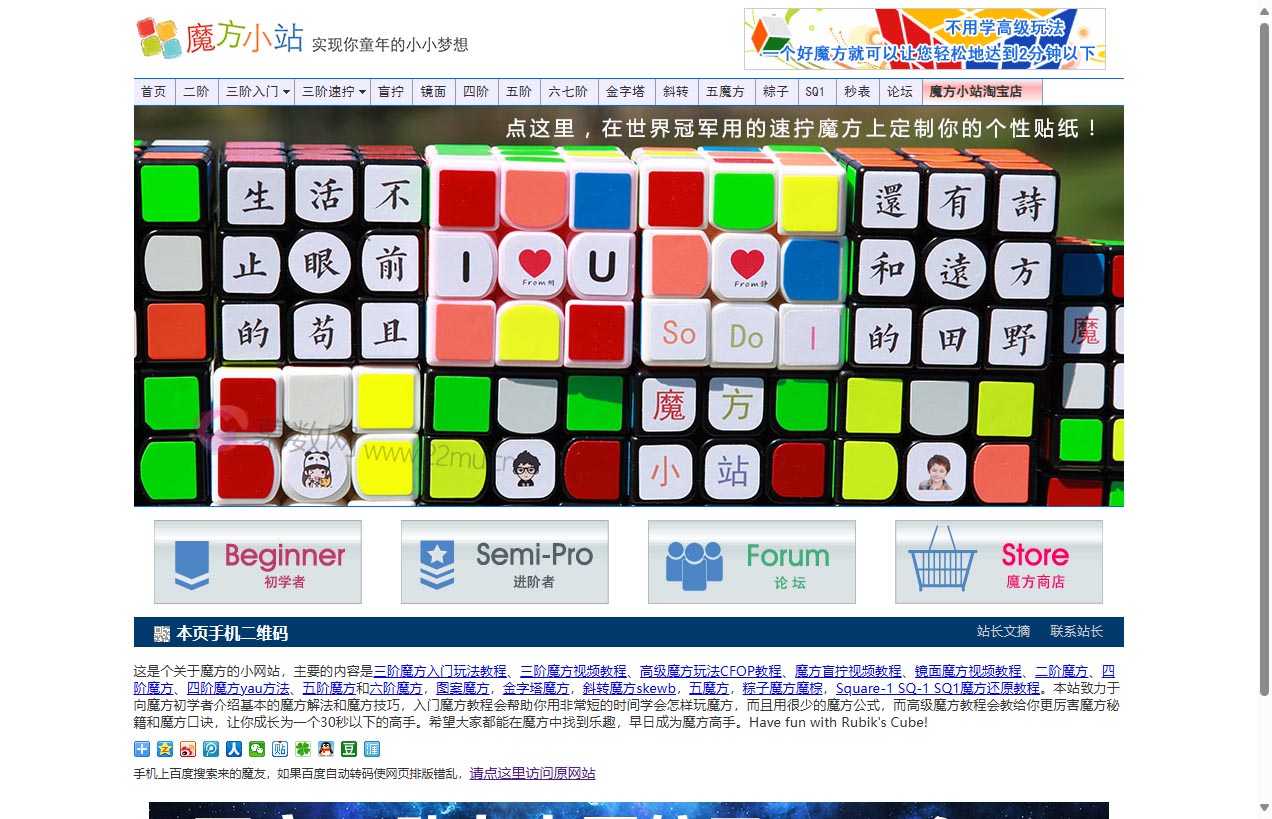
Task: Share page via Sina Weibo icon
Action: click(x=188, y=749)
